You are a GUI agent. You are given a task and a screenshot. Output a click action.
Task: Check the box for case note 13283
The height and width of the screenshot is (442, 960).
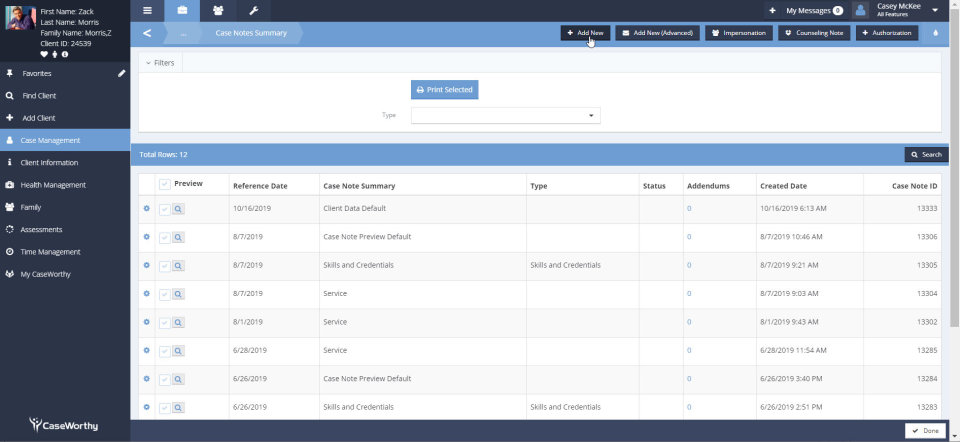[165, 408]
